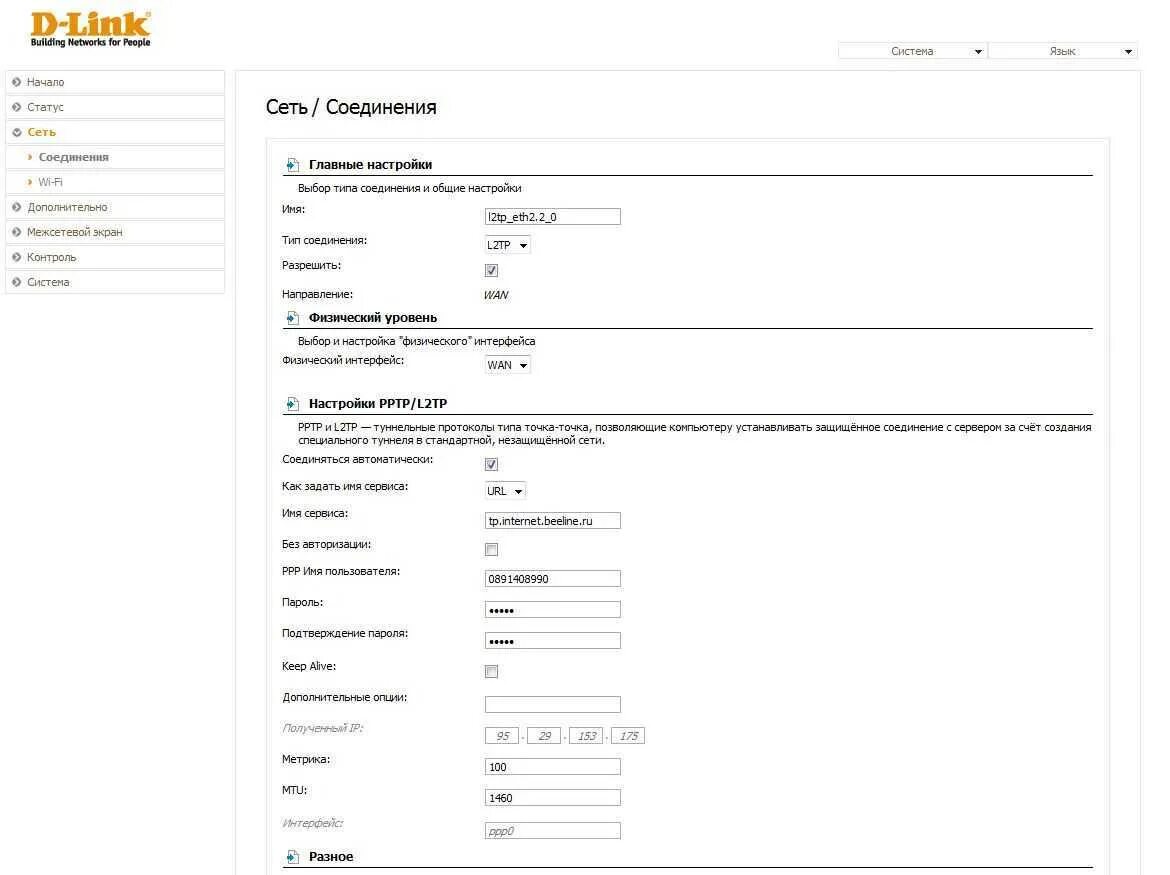Image resolution: width=1170 pixels, height=875 pixels.
Task: Click the Метрика field with 100
Action: [552, 767]
